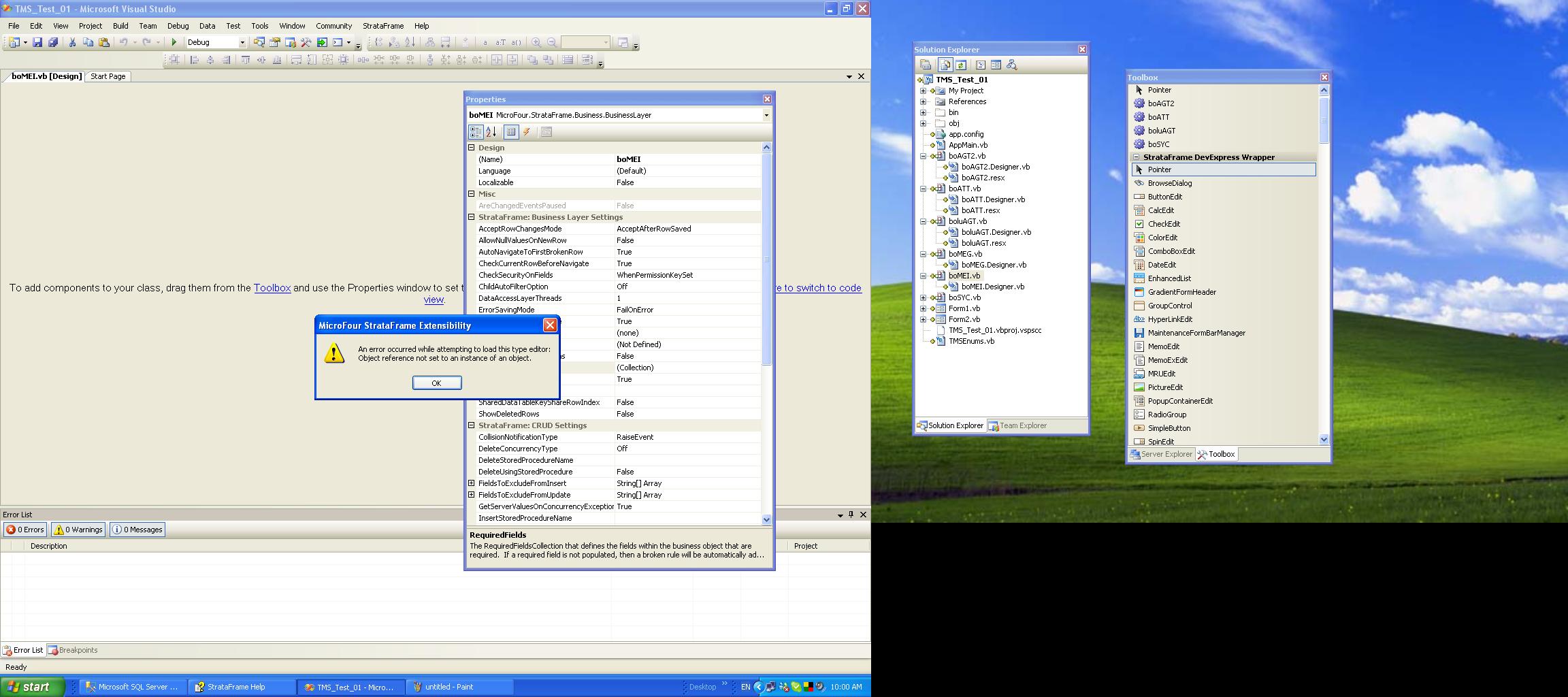Viewport: 1568px width, 697px height.
Task: Toggle Show All Files in Solution Explorer
Action: pyautogui.click(x=945, y=65)
